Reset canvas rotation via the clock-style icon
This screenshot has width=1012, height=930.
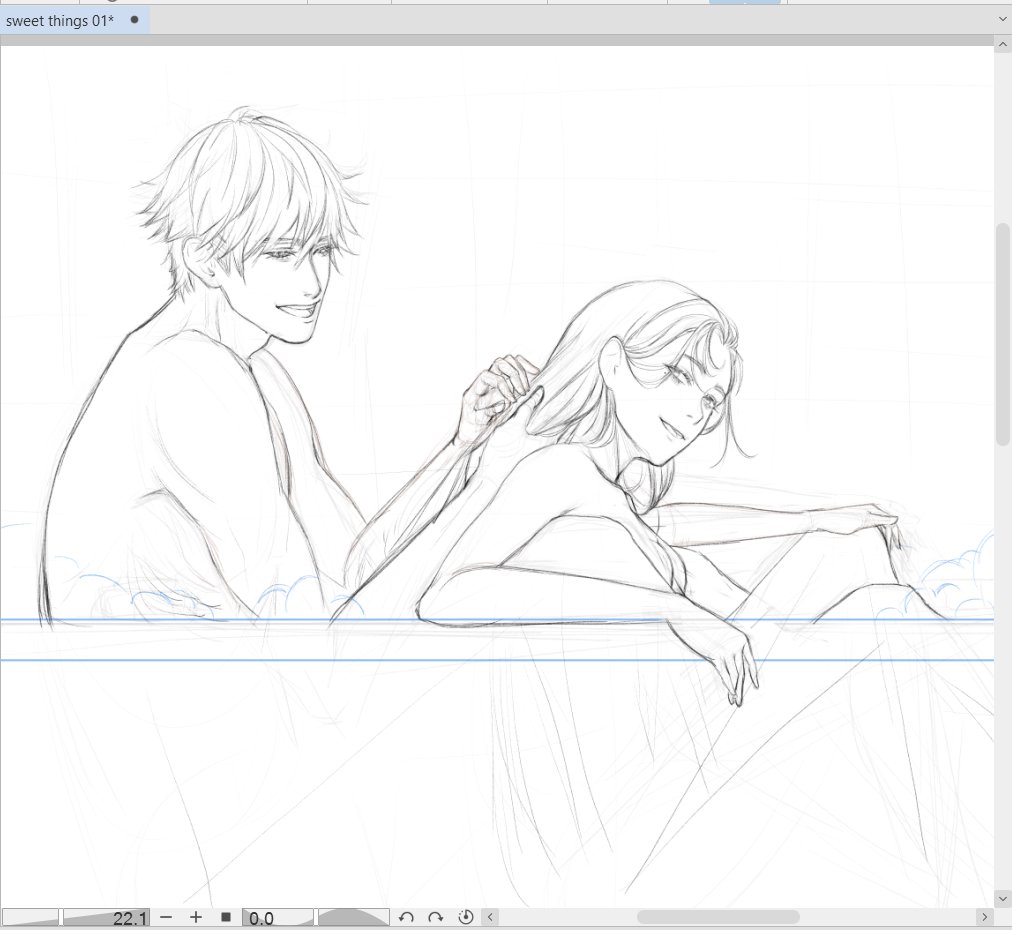(x=466, y=916)
